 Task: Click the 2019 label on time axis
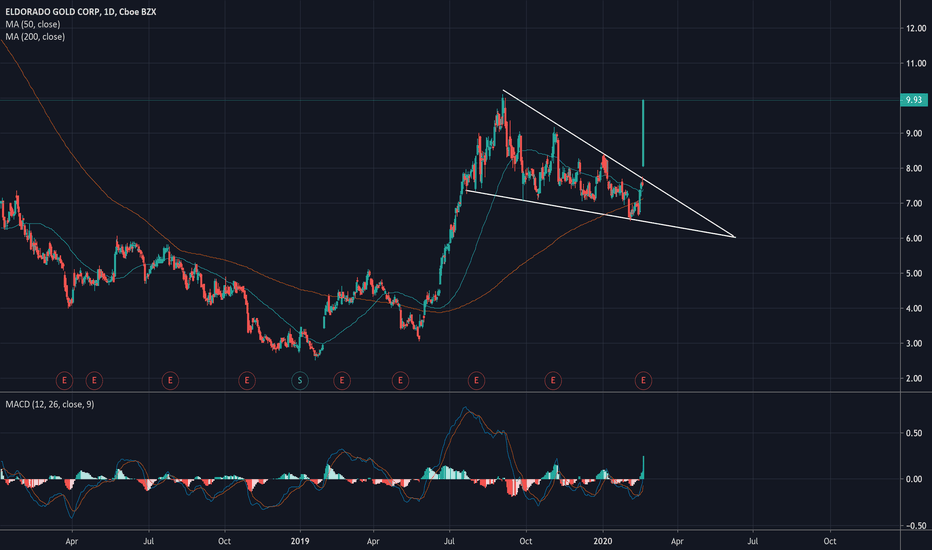click(300, 541)
